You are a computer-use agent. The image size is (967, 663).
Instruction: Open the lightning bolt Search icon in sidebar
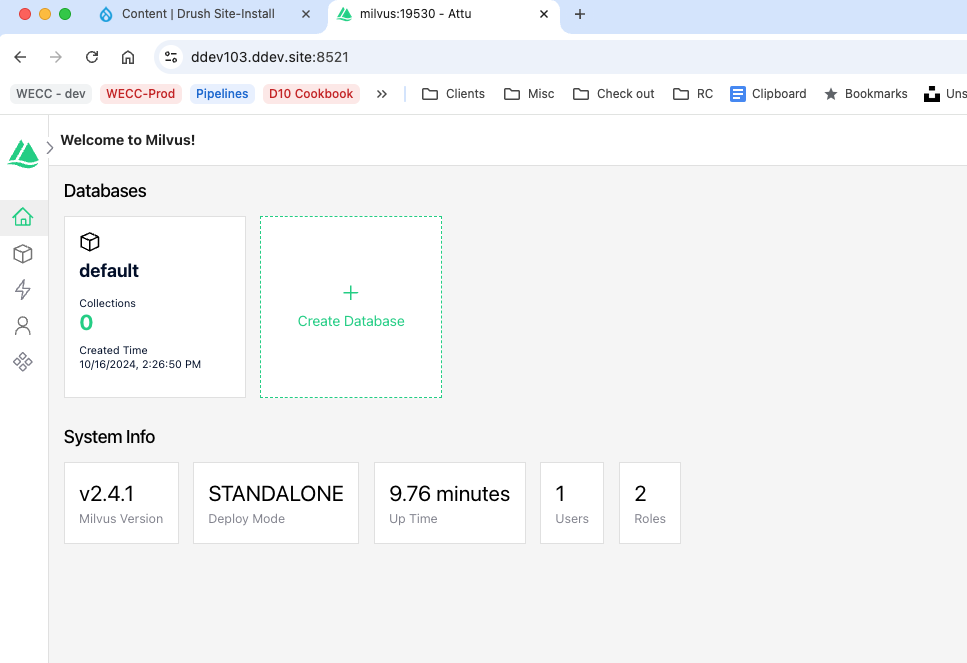coord(23,289)
